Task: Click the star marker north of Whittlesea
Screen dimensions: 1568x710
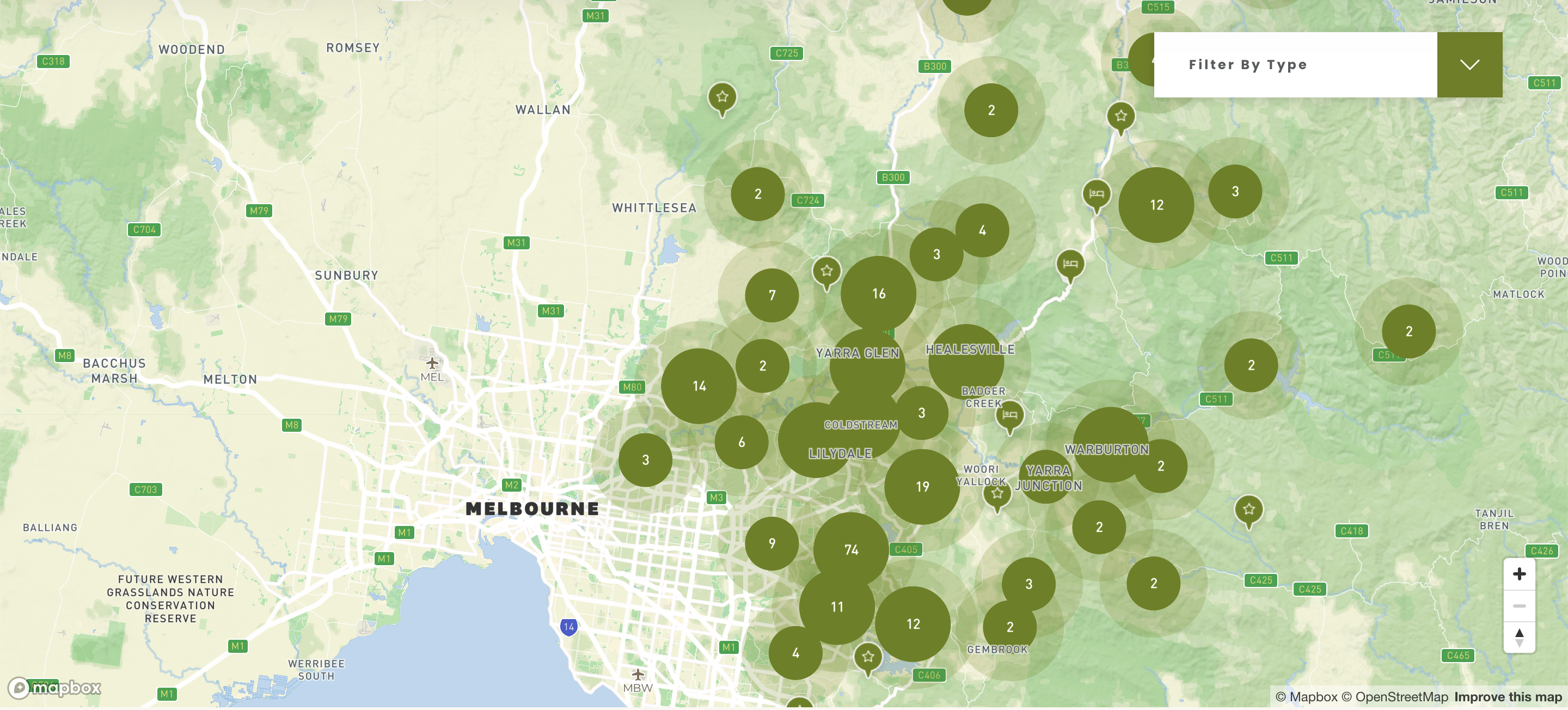Action: pyautogui.click(x=722, y=99)
